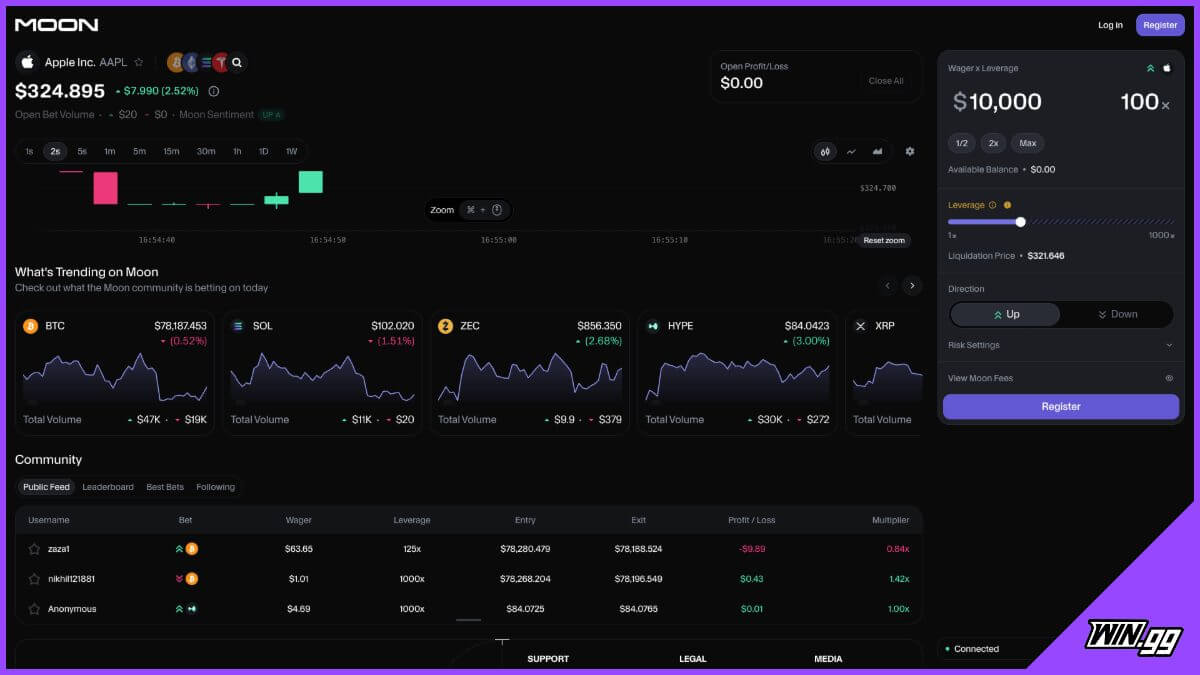
Task: Select the Tesla quick-asset icon beside AAPL
Action: click(x=221, y=62)
